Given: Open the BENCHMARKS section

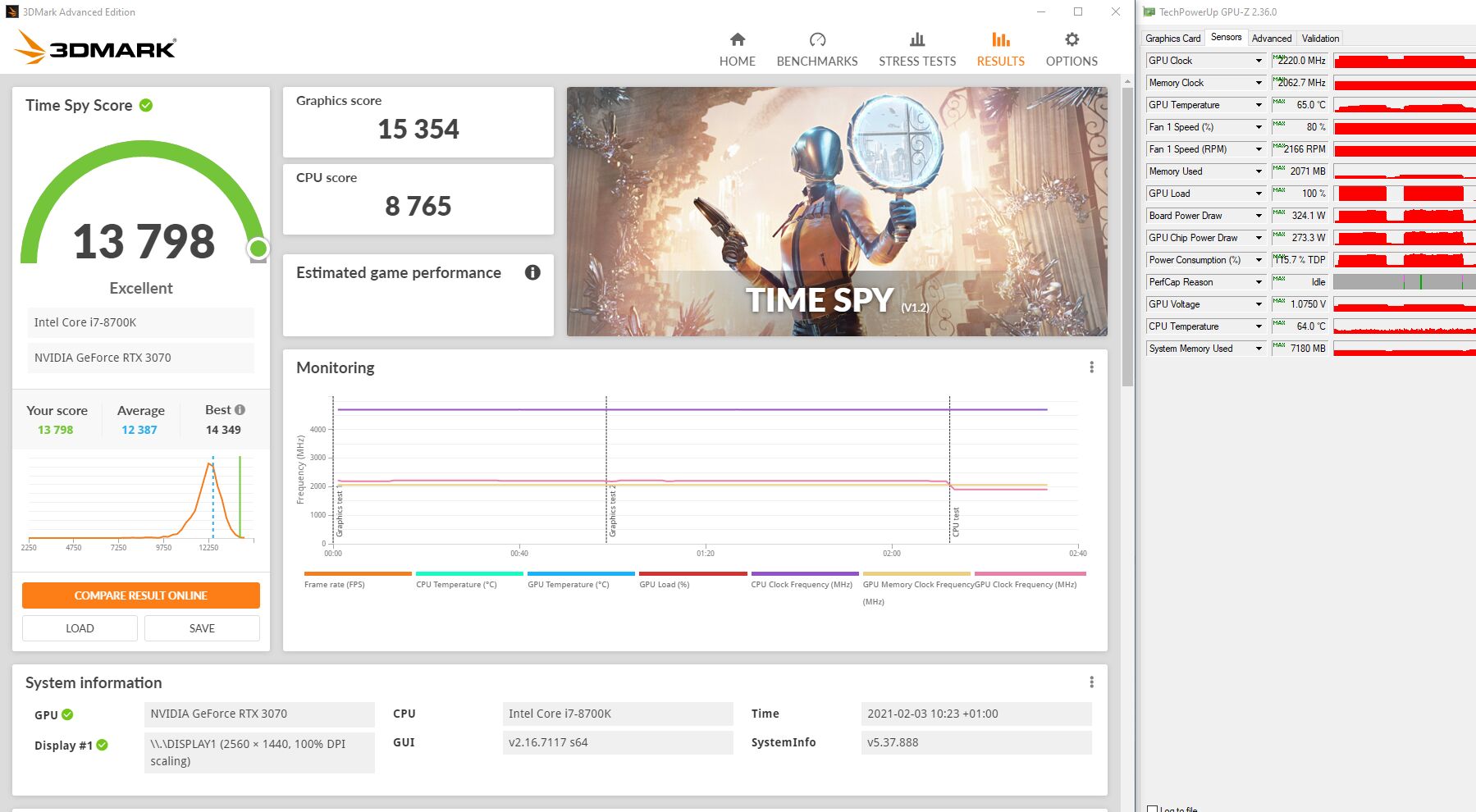Looking at the screenshot, I should click(x=817, y=49).
